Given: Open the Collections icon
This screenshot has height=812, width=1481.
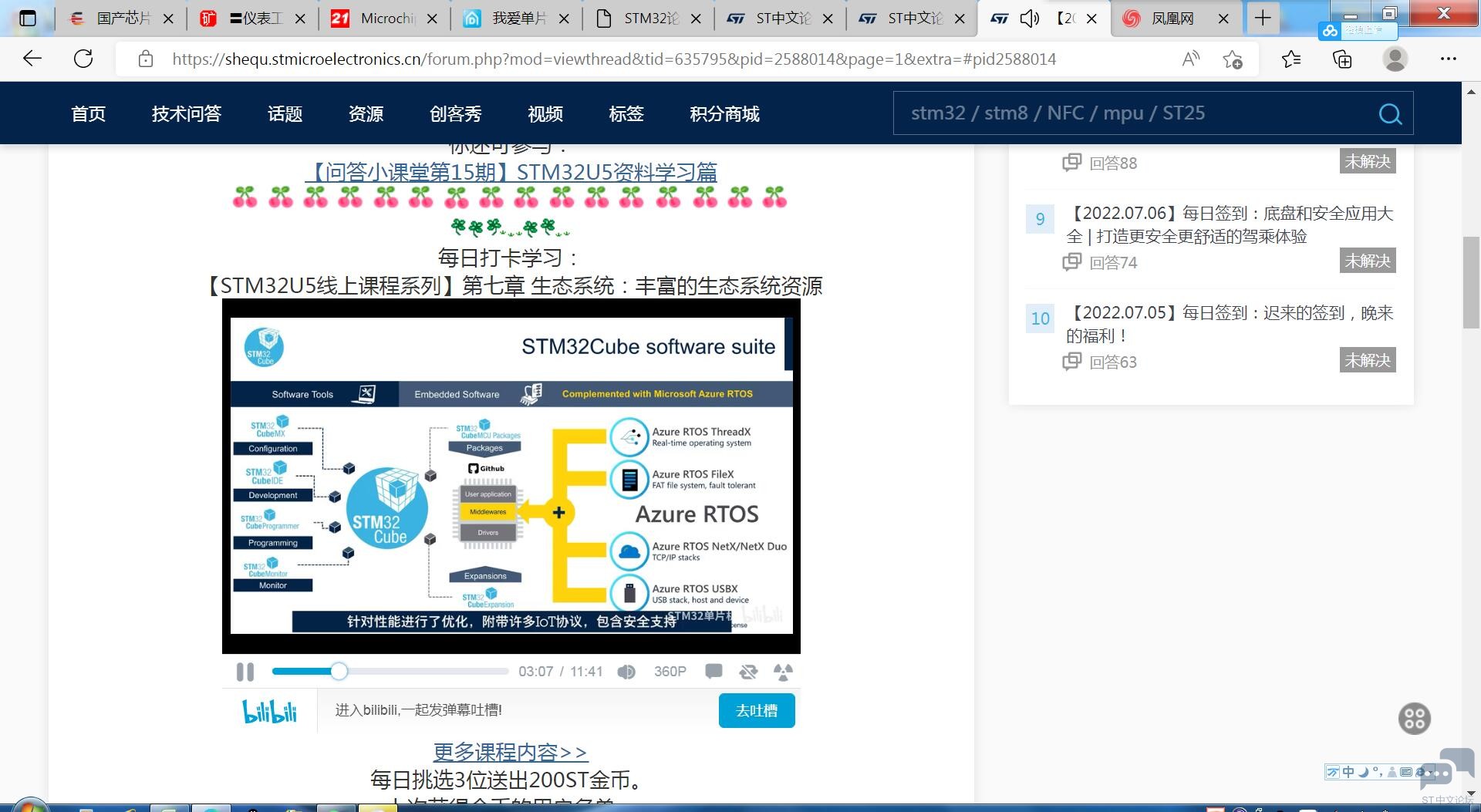Looking at the screenshot, I should (x=1343, y=59).
